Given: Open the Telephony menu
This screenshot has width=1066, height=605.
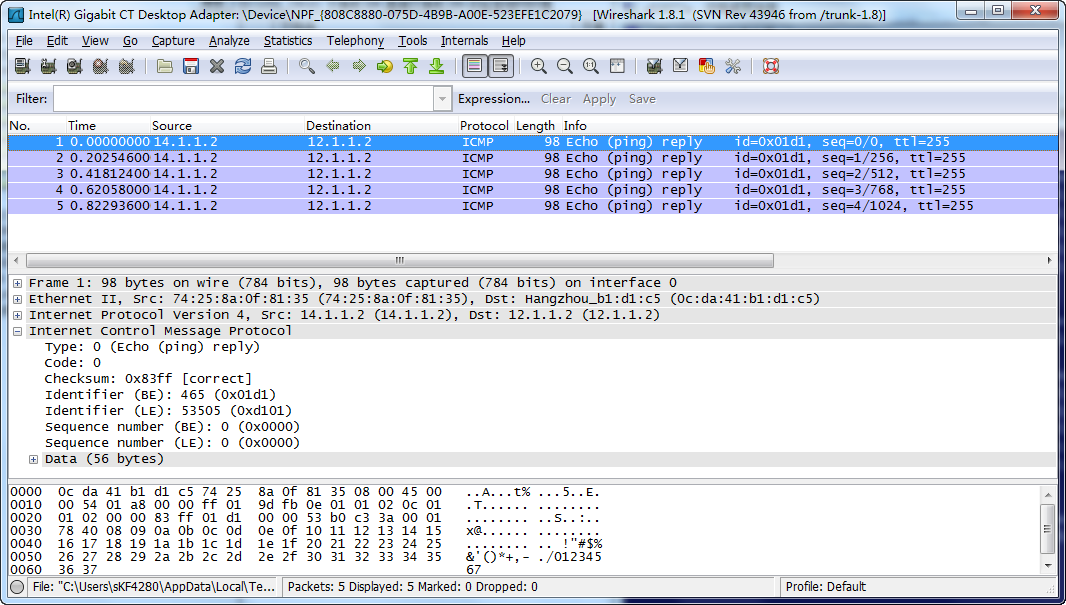Looking at the screenshot, I should [x=355, y=41].
